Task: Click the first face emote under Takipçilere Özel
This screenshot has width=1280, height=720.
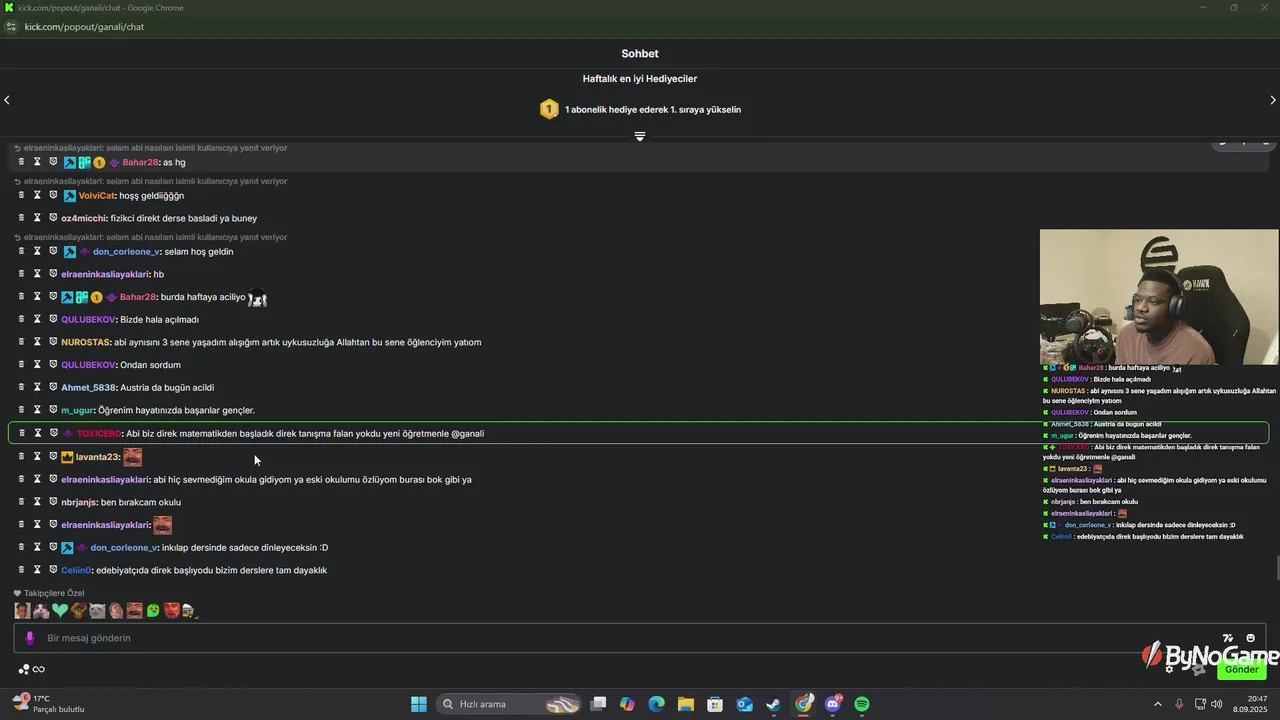Action: (x=22, y=610)
